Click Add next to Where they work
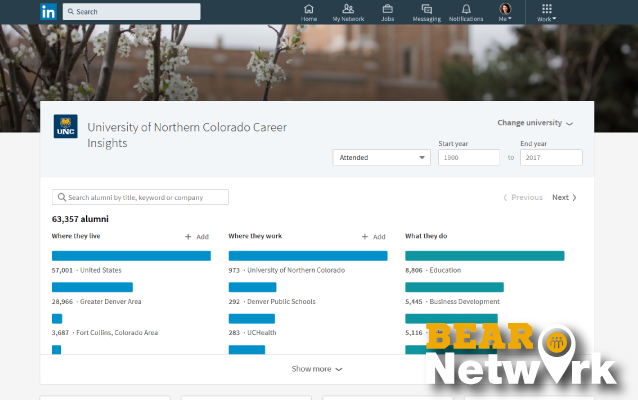 [x=373, y=237]
